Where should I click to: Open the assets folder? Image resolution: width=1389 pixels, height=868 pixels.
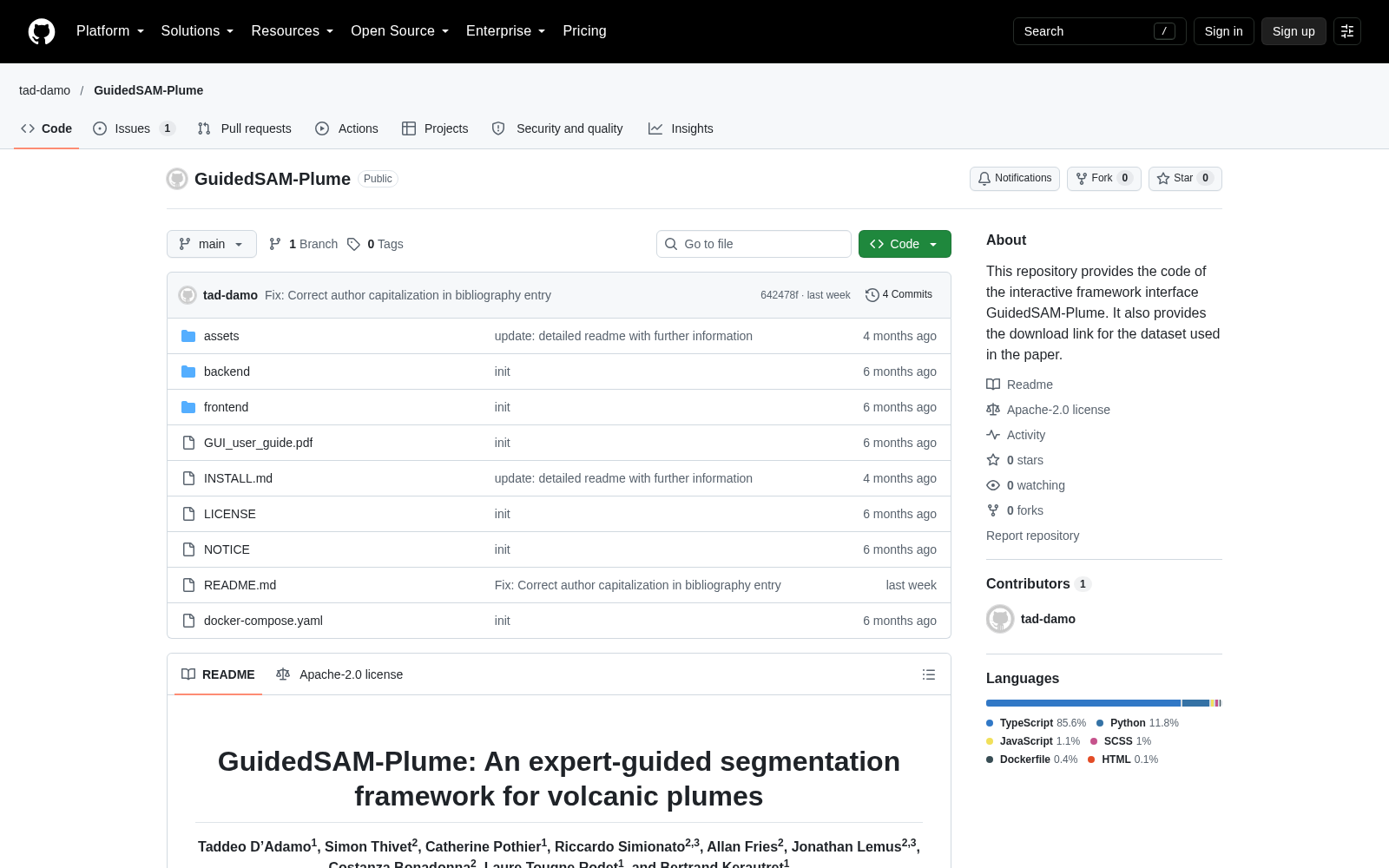[x=221, y=336]
